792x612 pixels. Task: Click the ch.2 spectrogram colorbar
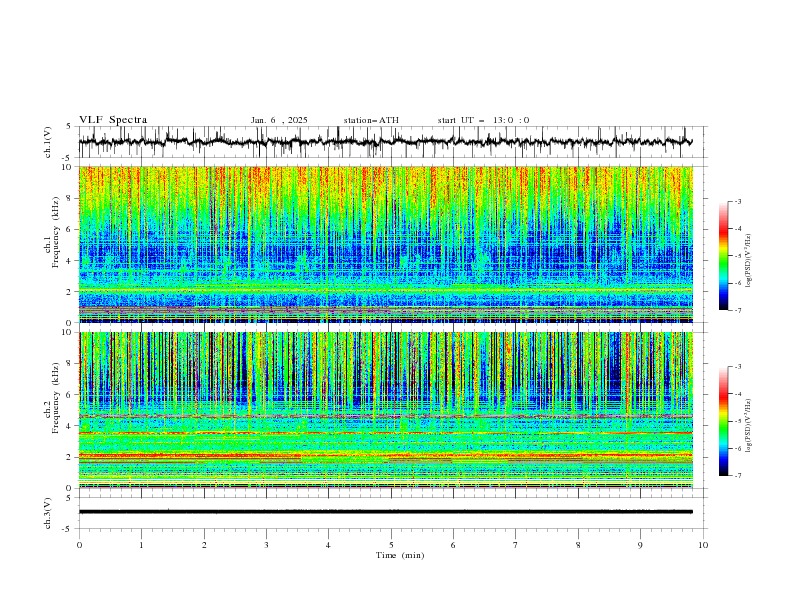(x=723, y=421)
